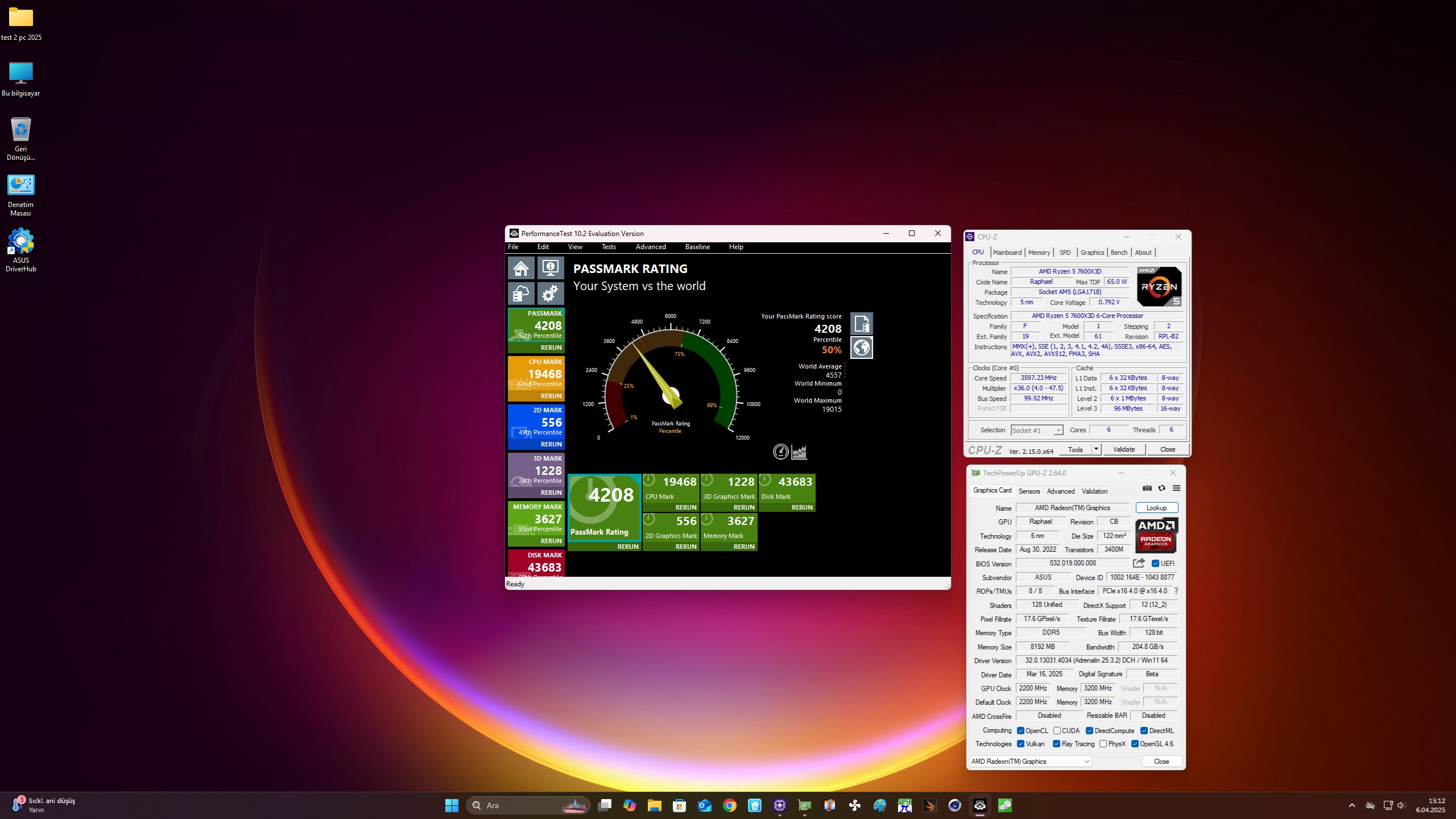Screen dimensions: 1456x819
Task: Select the 'Bu bilgisayar' desktop icon
Action: click(x=21, y=80)
